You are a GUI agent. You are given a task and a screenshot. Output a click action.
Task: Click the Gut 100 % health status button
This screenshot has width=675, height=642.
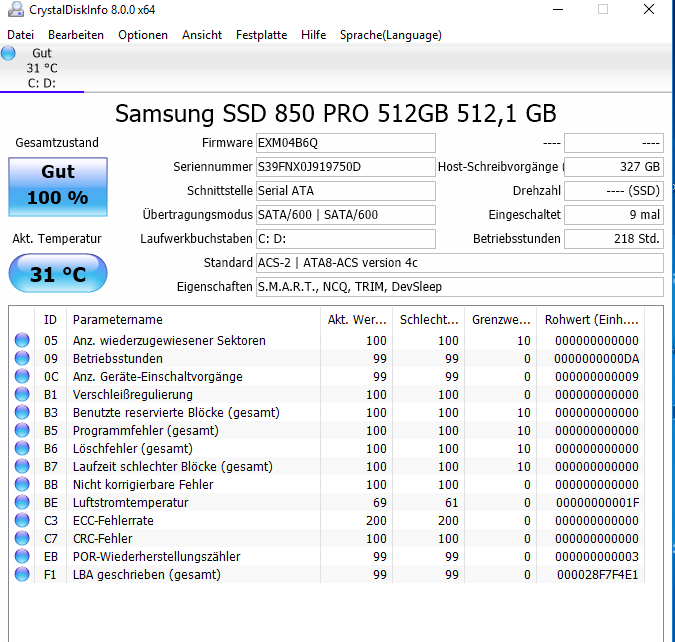pos(58,186)
